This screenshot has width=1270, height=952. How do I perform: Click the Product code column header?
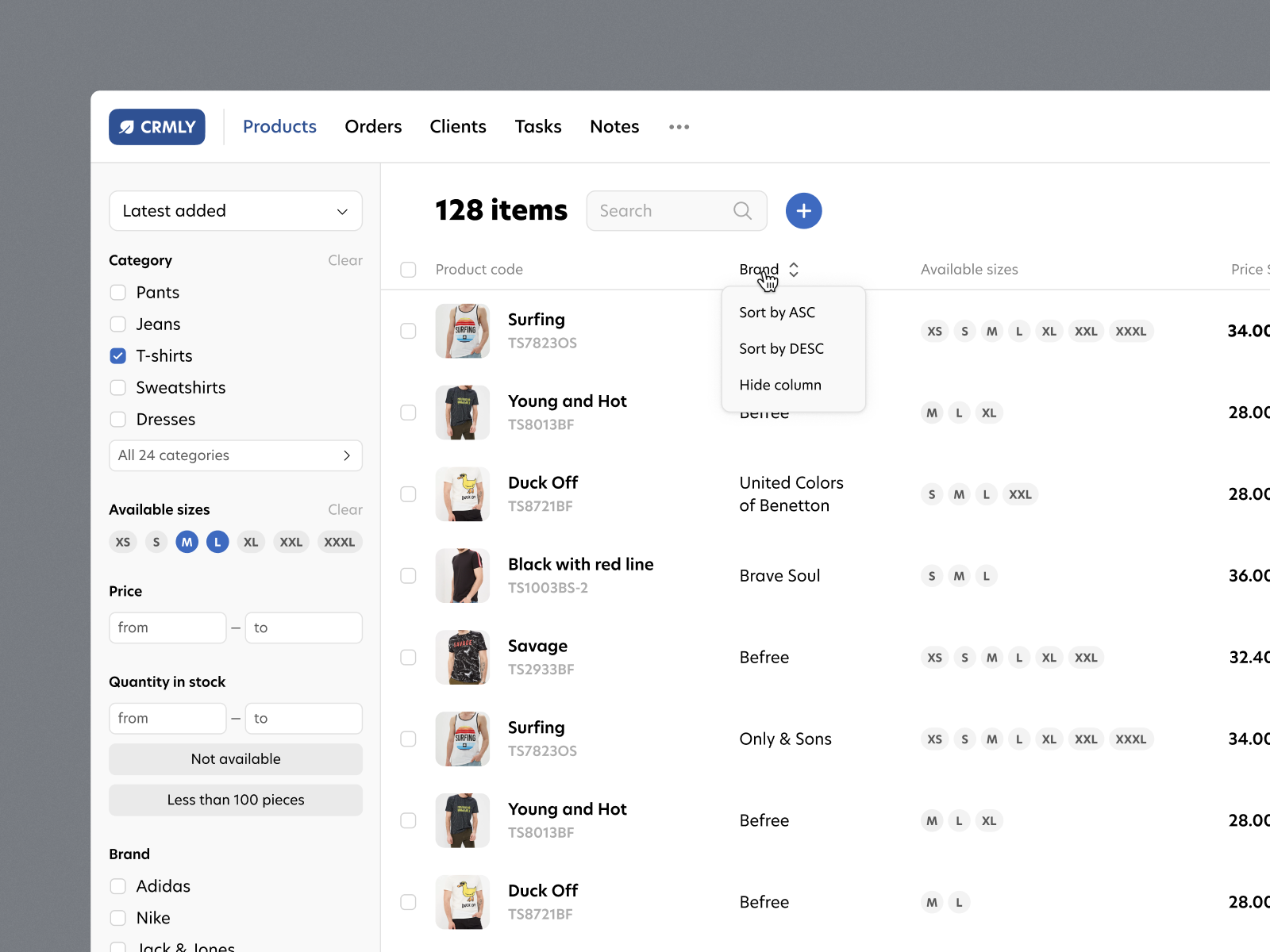tap(479, 270)
